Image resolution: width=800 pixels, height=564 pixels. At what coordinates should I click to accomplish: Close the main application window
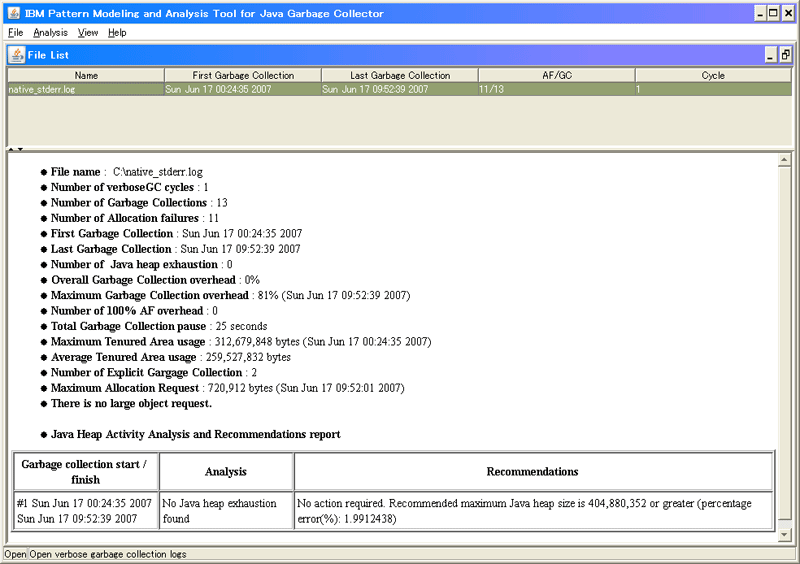coord(788,13)
